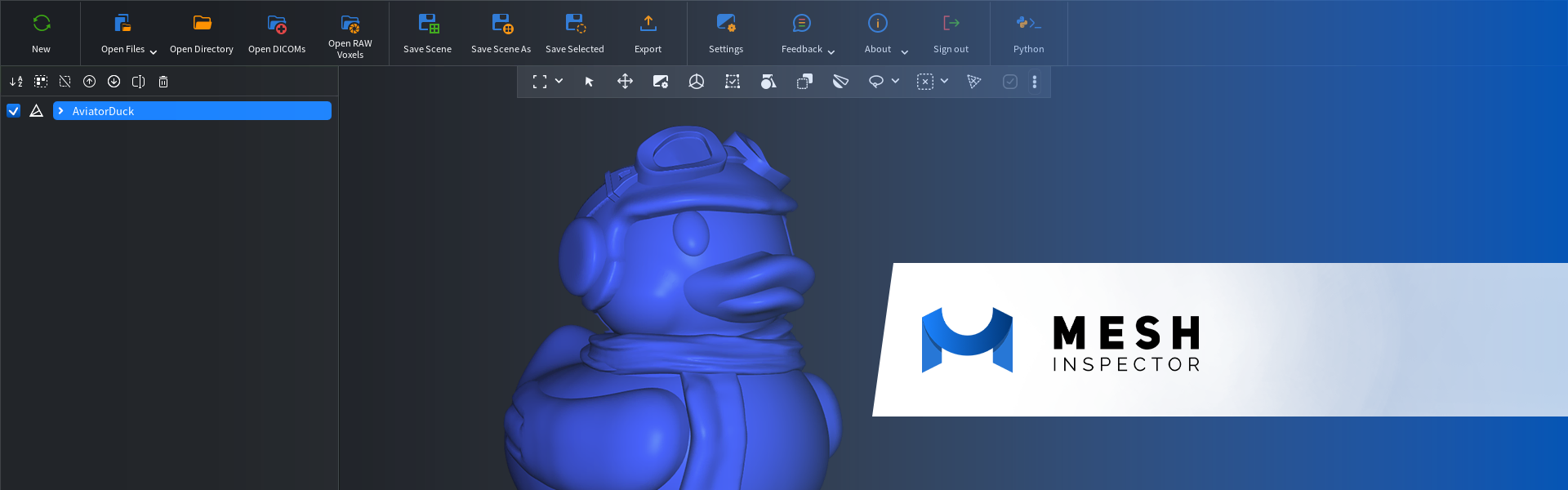Image resolution: width=1568 pixels, height=490 pixels.
Task: Sort objects alphabetically with A-Z icon
Action: point(16,82)
